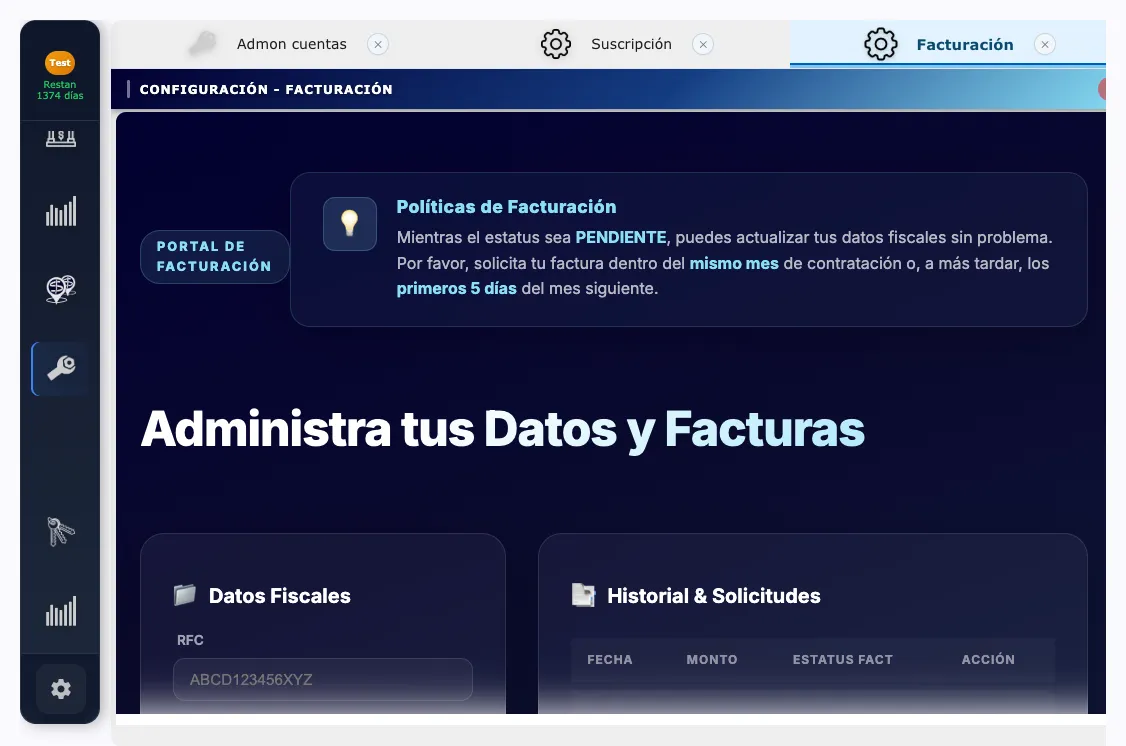This screenshot has width=1126, height=746.
Task: Click the gear icon on Suscripción tab
Action: point(556,45)
